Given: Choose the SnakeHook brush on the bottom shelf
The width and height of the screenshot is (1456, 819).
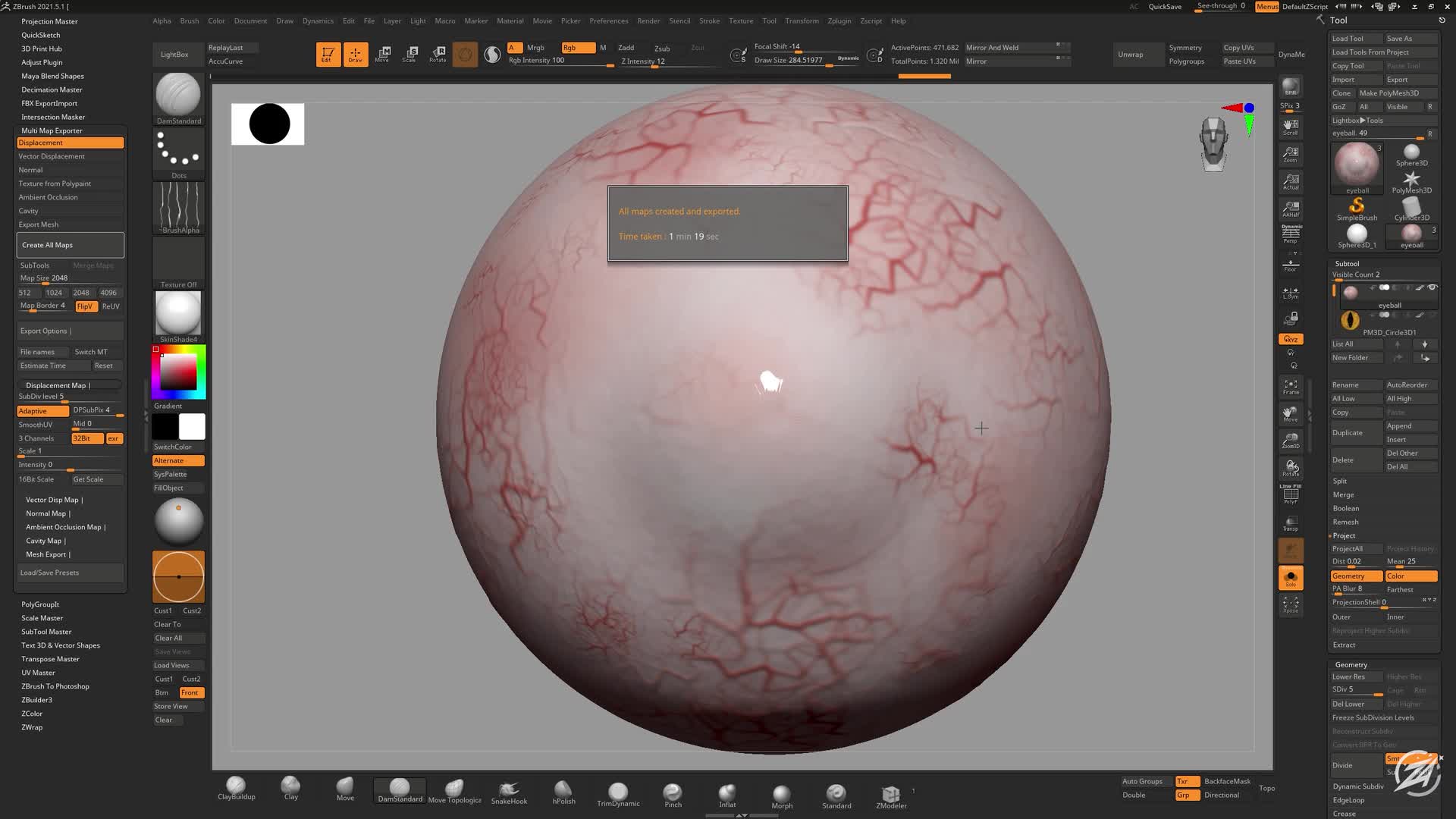Looking at the screenshot, I should pyautogui.click(x=509, y=792).
